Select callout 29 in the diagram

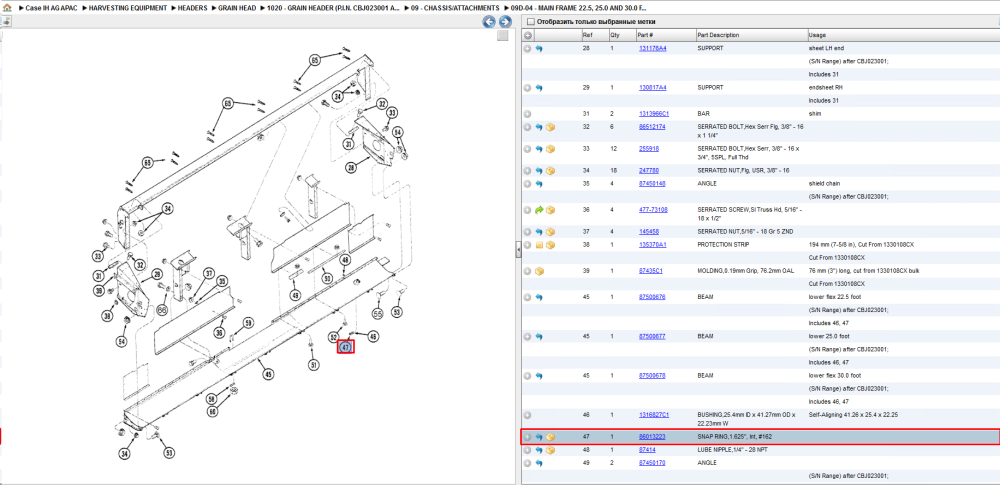point(156,273)
